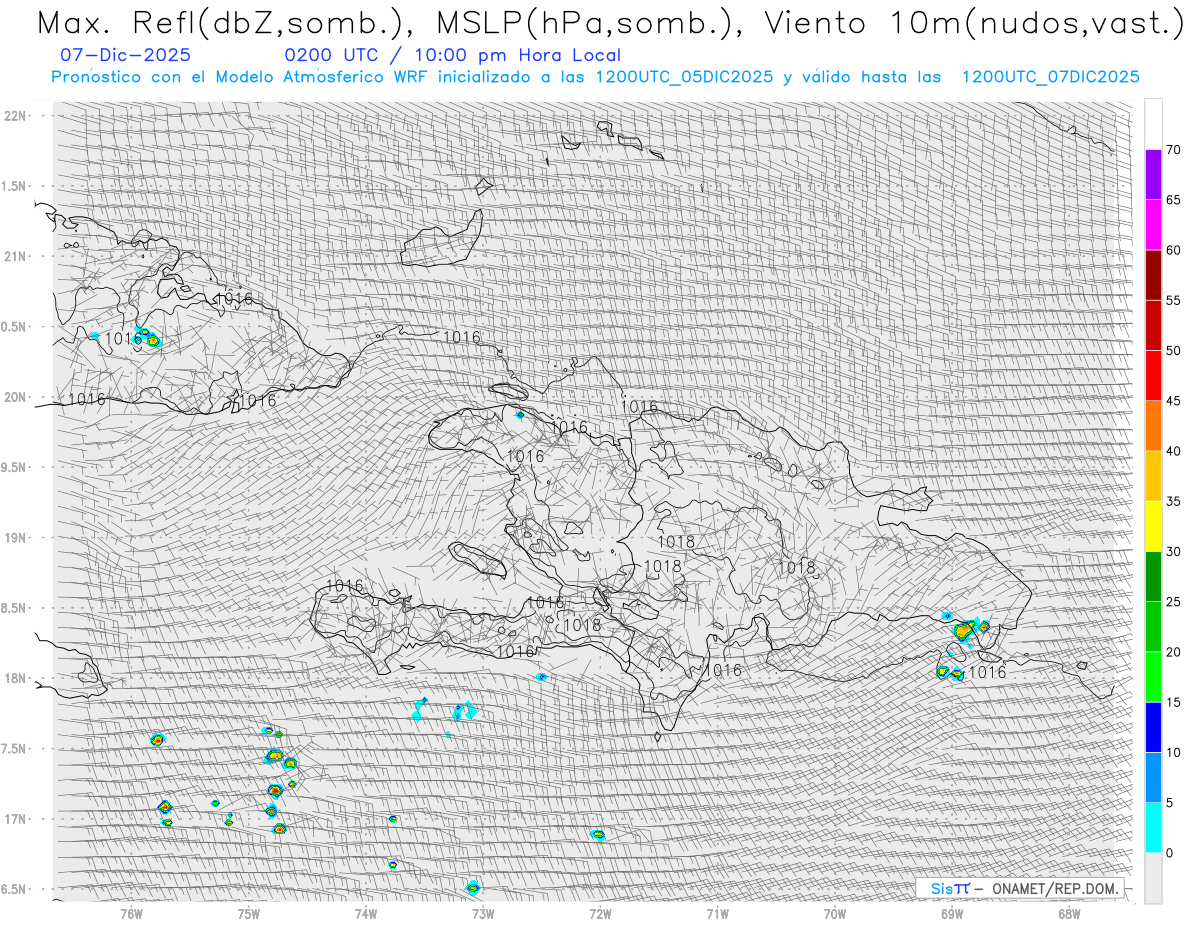Click the magenta 60-65 dBZ colorbar segment
The height and width of the screenshot is (927, 1200).
[1153, 225]
